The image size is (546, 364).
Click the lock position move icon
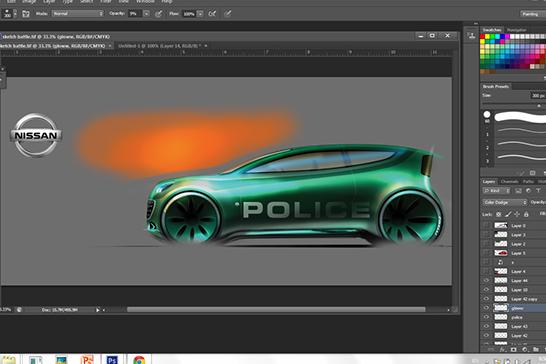click(x=517, y=214)
